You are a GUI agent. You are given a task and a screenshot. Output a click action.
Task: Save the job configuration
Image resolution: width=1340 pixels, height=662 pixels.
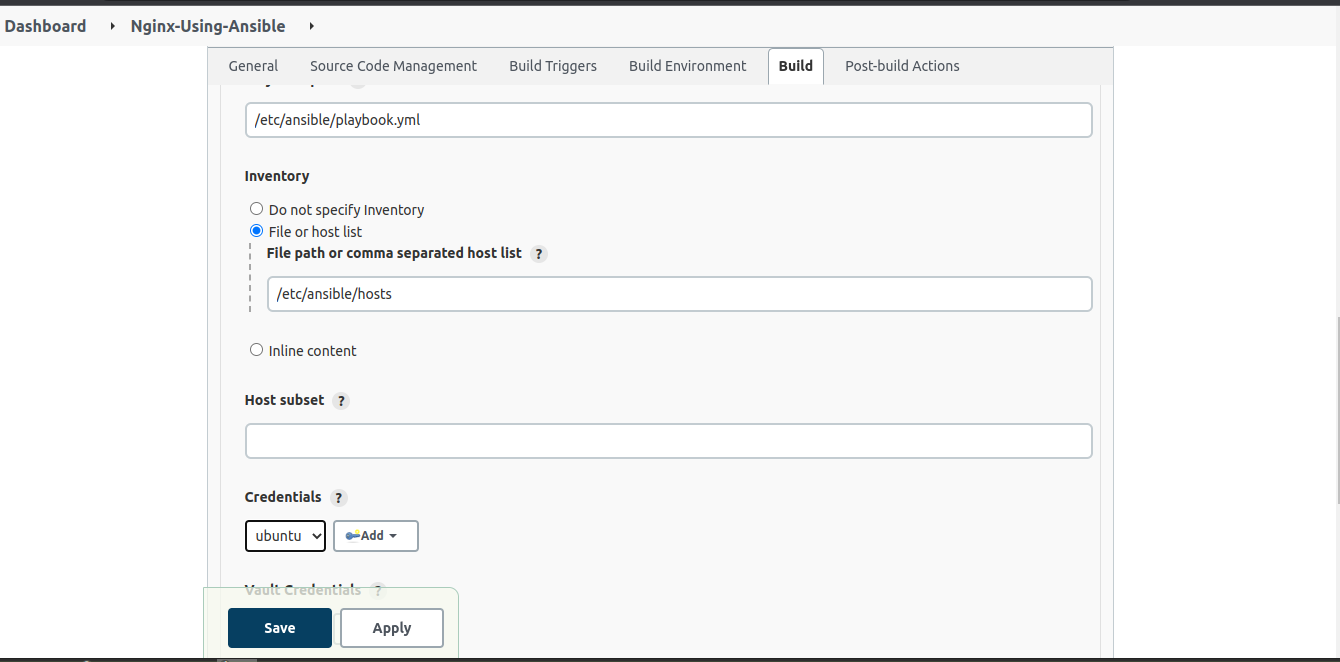click(x=280, y=628)
